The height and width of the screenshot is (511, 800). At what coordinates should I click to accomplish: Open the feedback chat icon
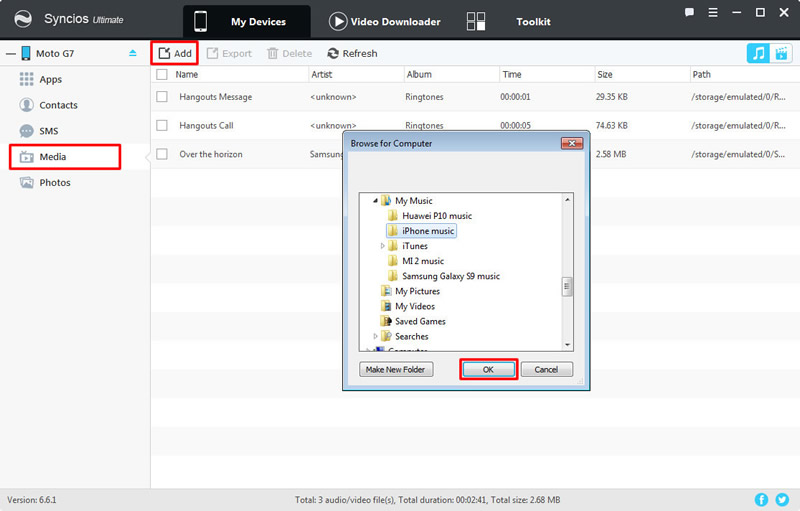click(x=689, y=12)
